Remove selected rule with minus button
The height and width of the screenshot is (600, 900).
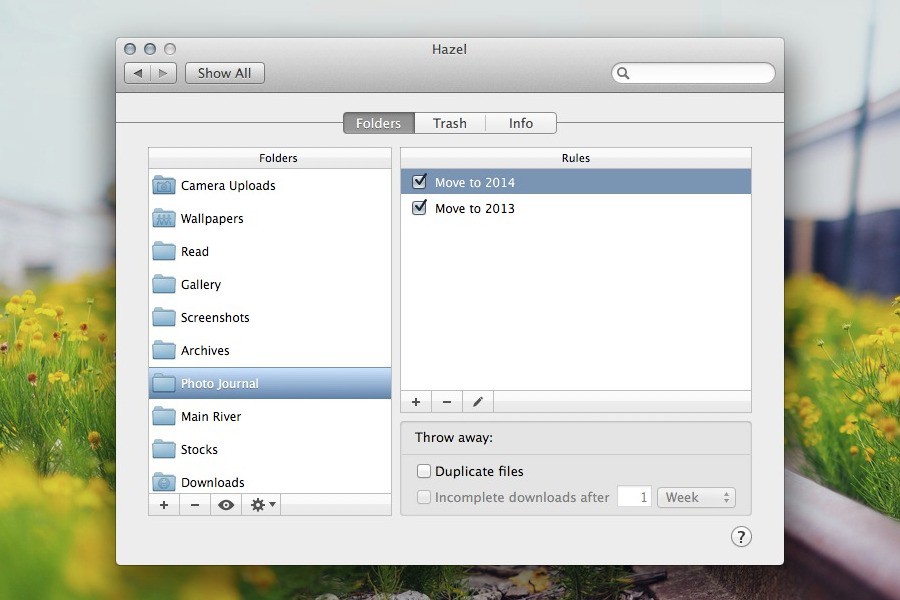coord(447,402)
